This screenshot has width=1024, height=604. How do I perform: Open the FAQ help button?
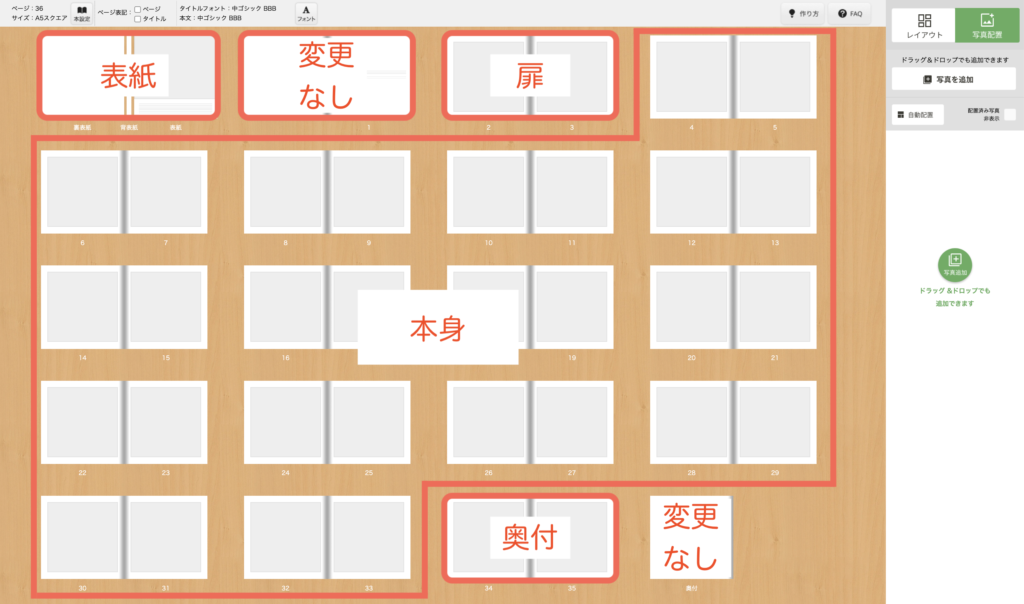pos(850,13)
